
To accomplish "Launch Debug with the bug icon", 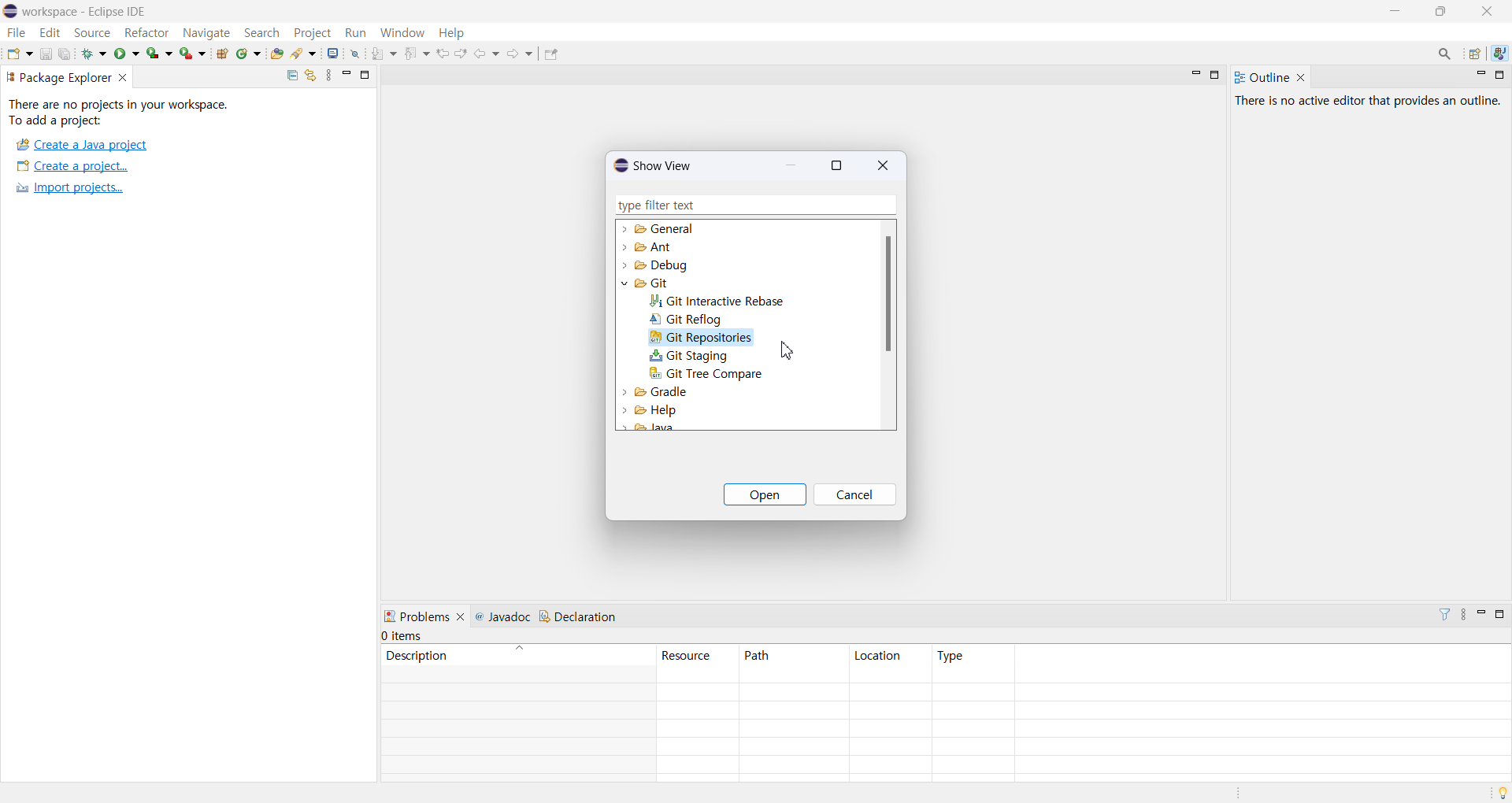I will tap(89, 54).
